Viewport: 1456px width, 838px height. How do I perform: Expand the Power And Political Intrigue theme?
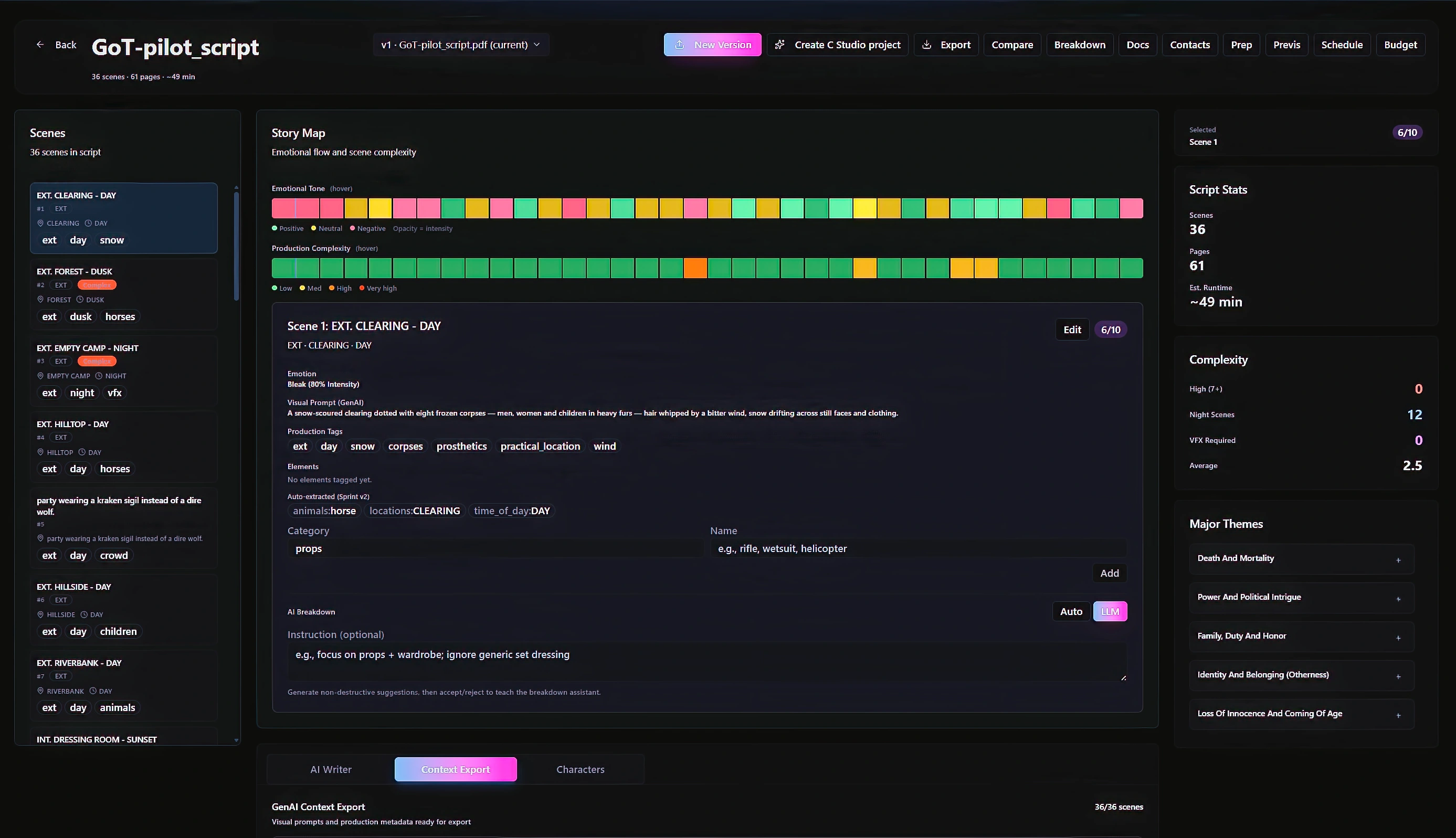point(1398,599)
